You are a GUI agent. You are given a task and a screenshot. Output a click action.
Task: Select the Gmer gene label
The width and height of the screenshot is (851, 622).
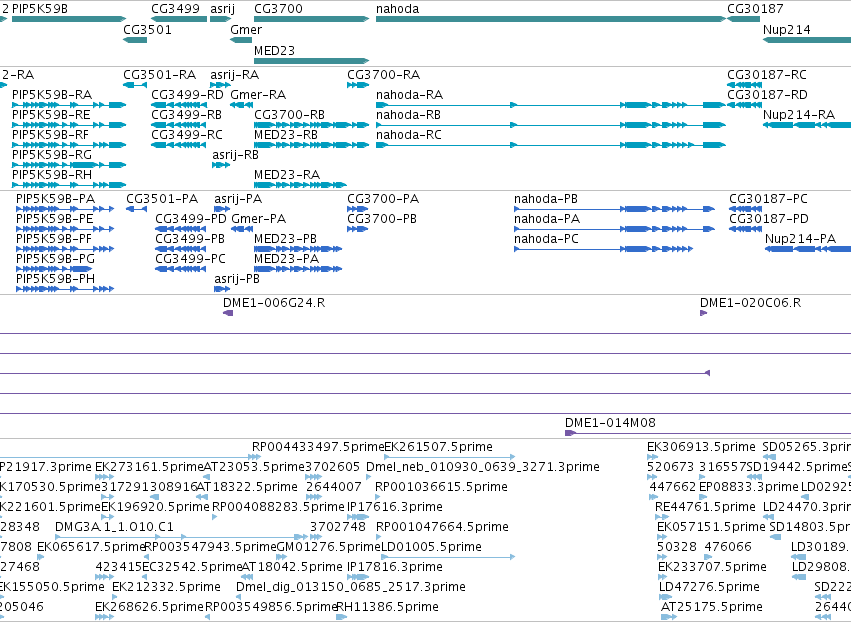(246, 29)
